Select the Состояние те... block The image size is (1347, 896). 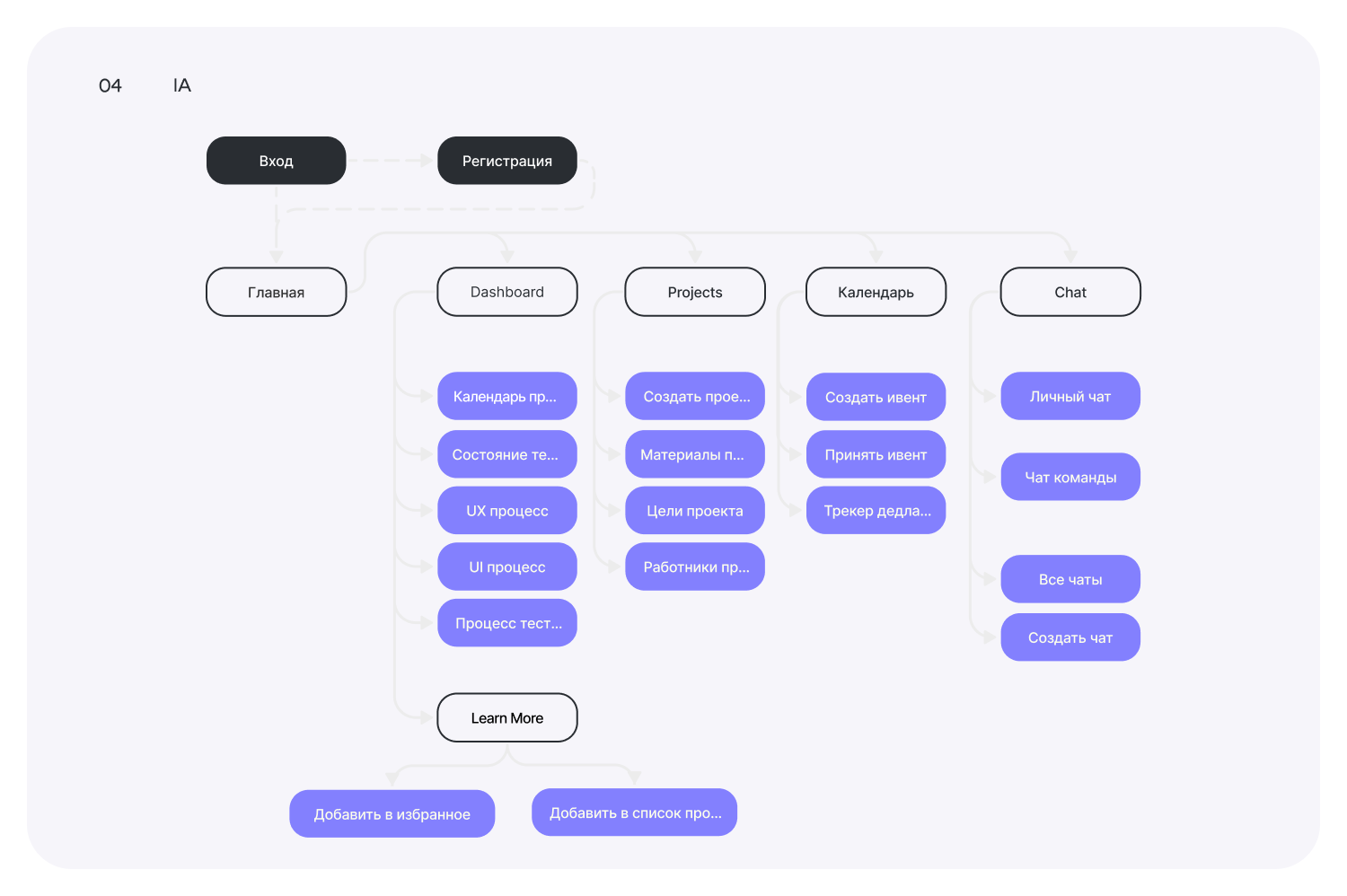(506, 454)
